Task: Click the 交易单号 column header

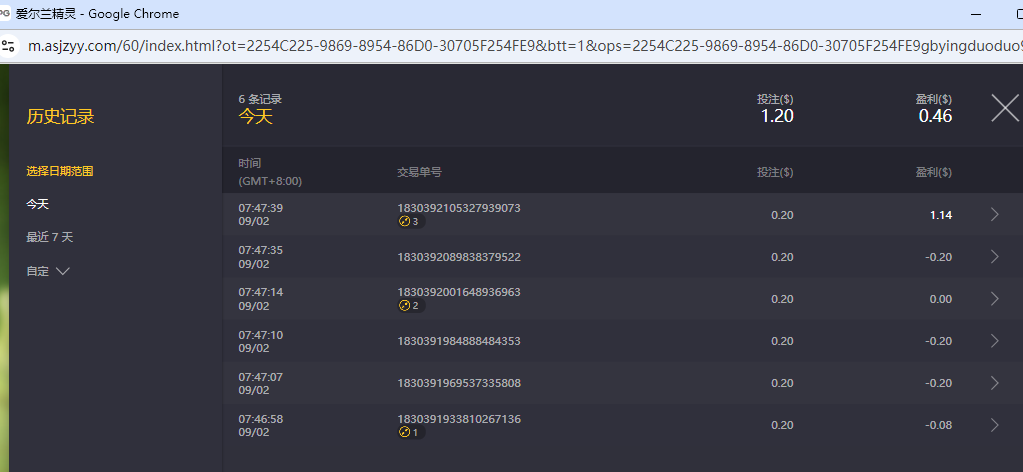Action: [419, 172]
